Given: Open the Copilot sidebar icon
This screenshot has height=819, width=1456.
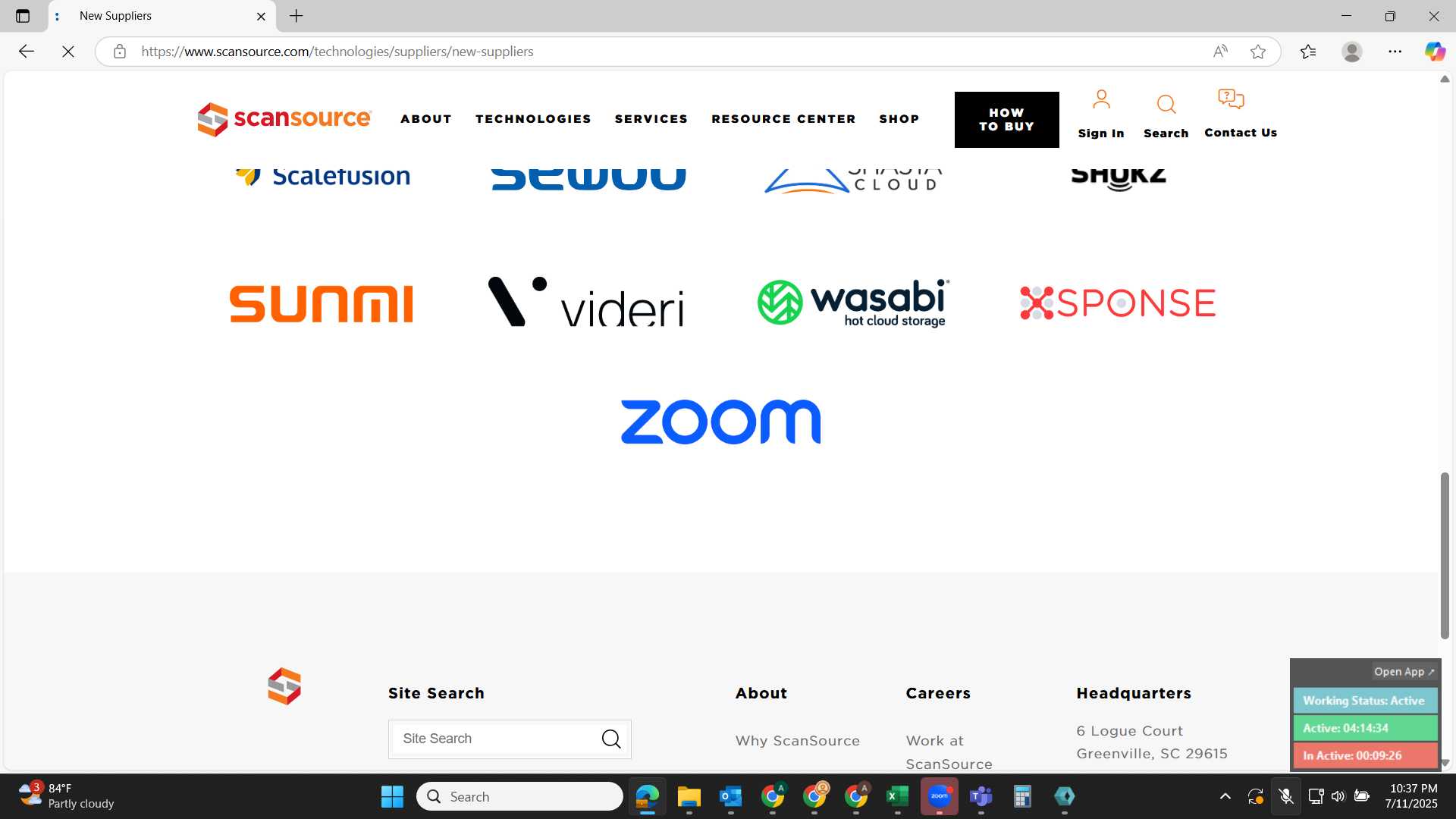Looking at the screenshot, I should pos(1435,52).
